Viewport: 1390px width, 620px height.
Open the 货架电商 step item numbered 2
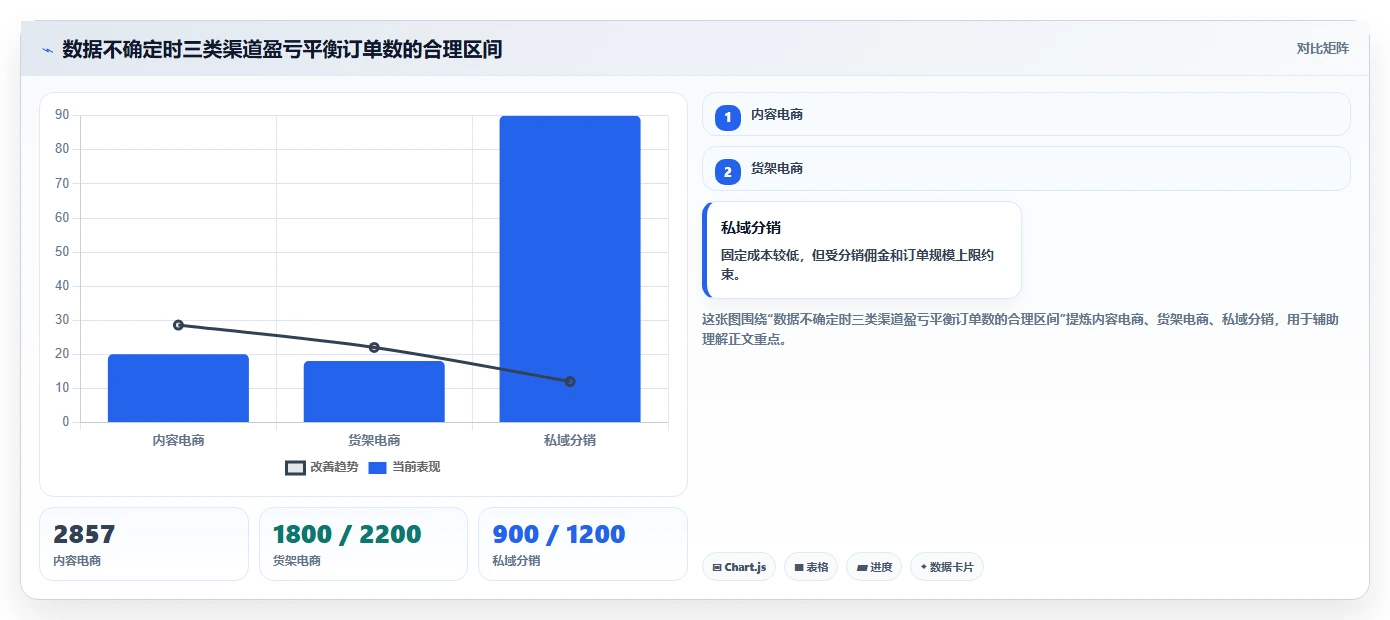pos(1026,168)
